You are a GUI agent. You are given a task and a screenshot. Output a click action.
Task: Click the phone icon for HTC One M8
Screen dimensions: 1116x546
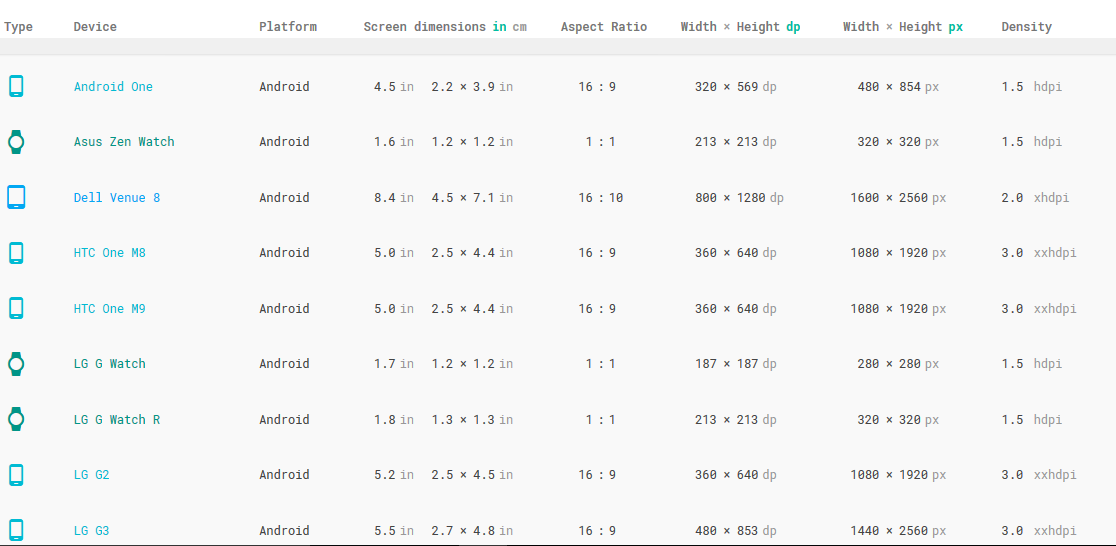16,253
